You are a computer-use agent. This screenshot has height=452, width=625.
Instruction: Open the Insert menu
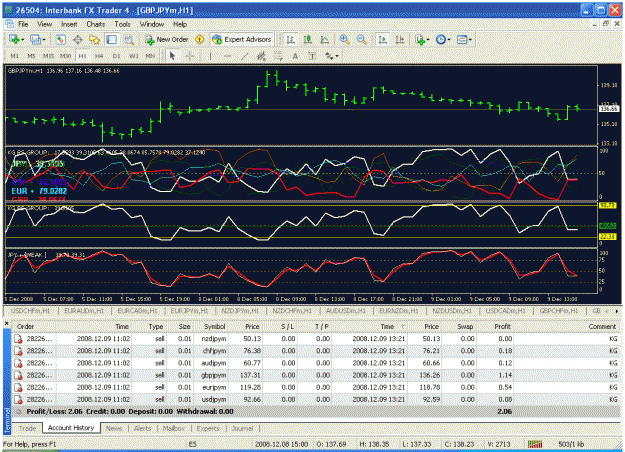(x=69, y=24)
